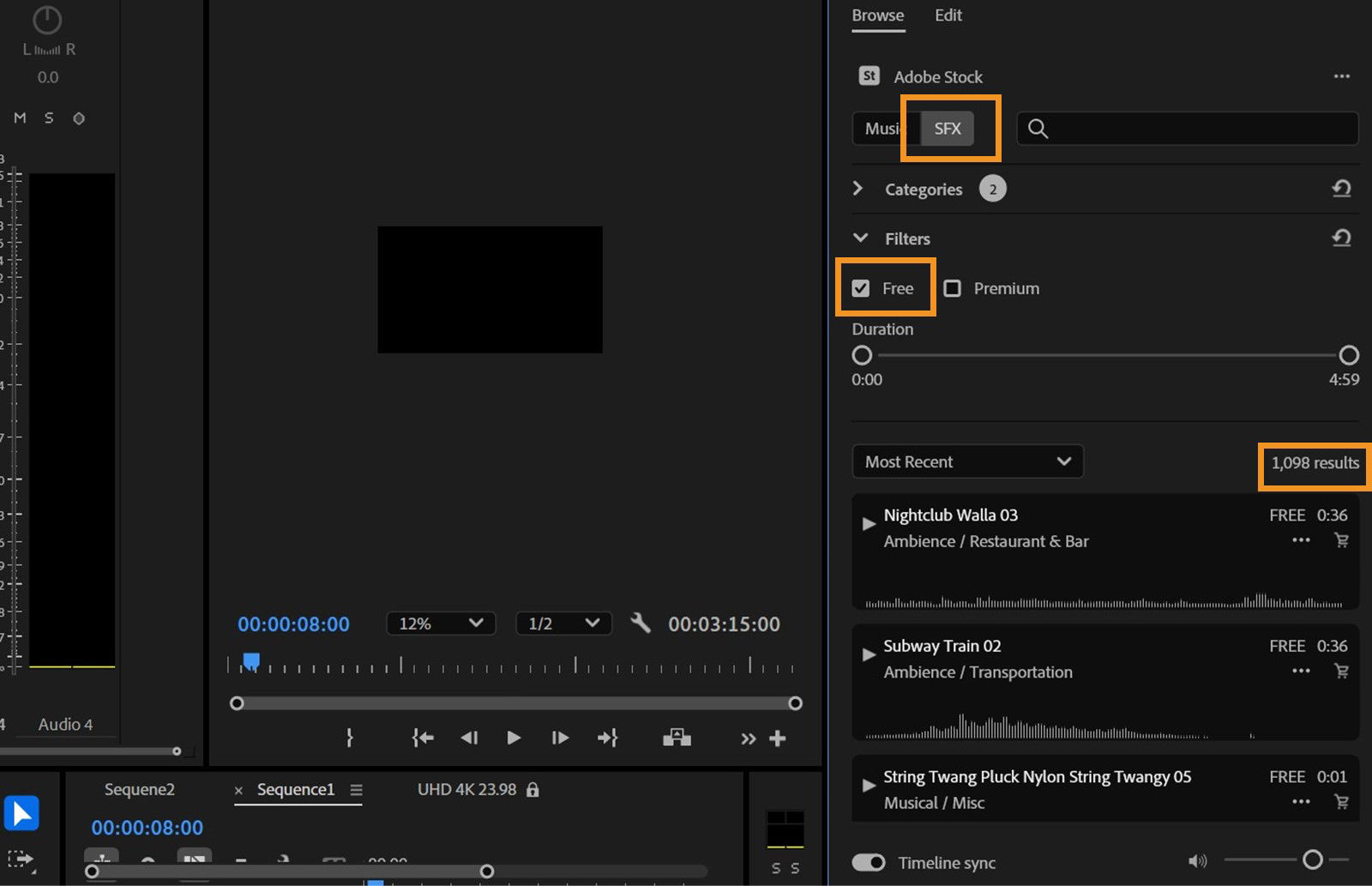
Task: Solo the audio track with S button
Action: point(49,118)
